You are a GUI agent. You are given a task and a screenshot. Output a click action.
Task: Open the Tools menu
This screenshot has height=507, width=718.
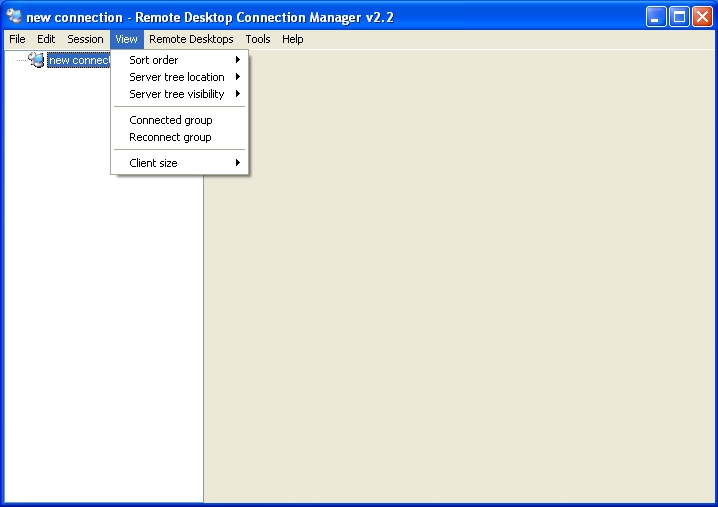(x=258, y=39)
